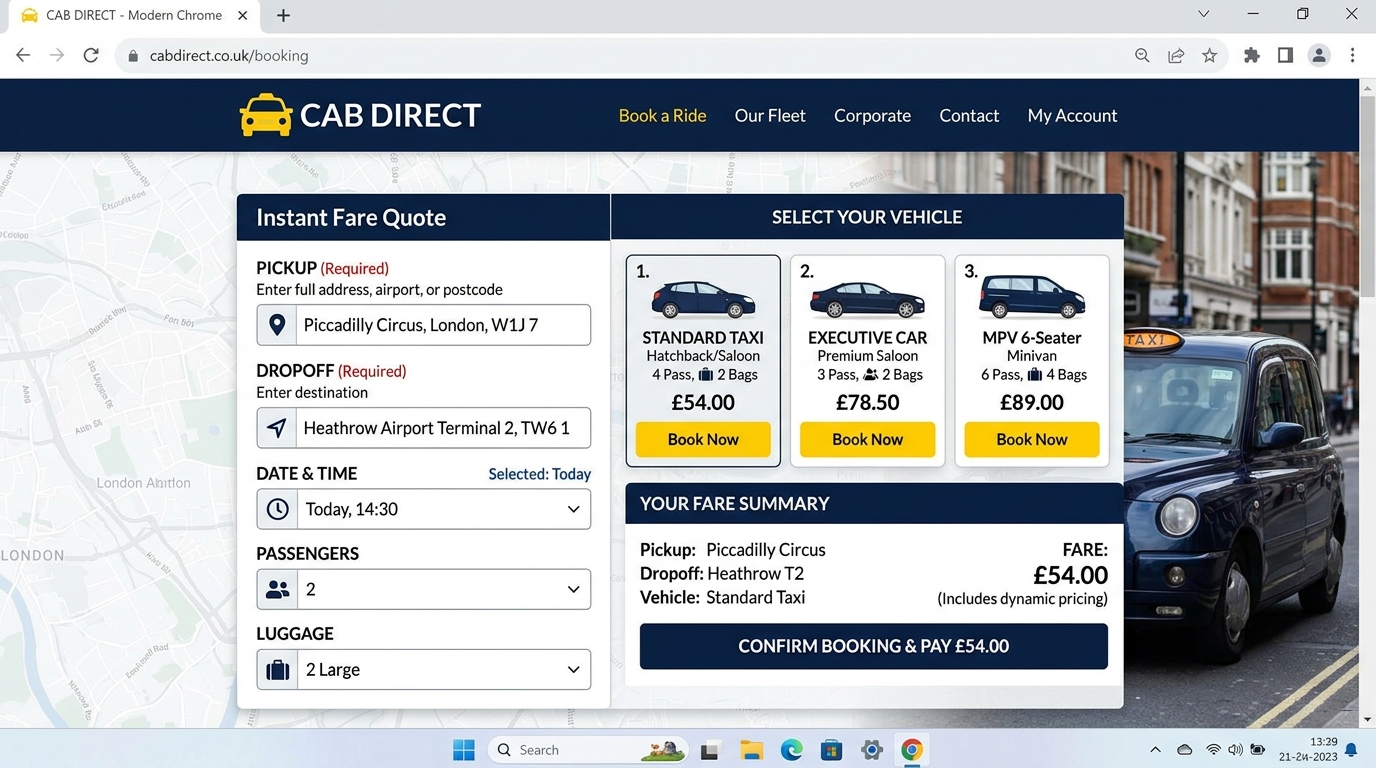The image size is (1376, 768).
Task: Click the pickup location pin icon
Action: pos(277,325)
